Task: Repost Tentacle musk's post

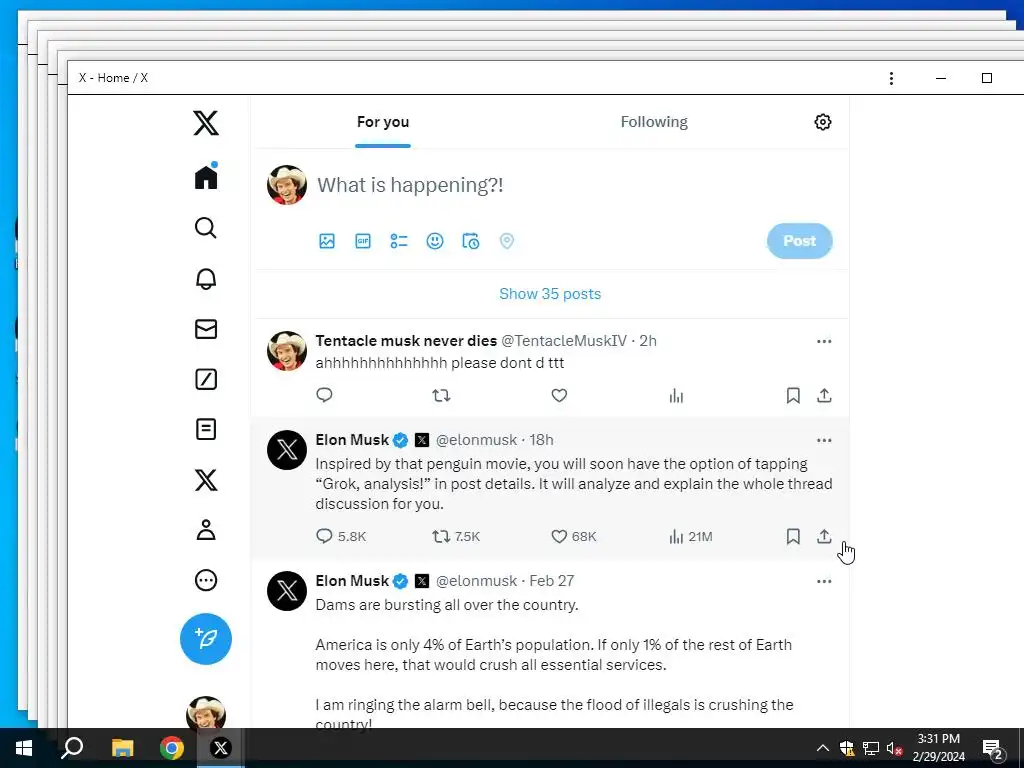Action: pos(441,395)
